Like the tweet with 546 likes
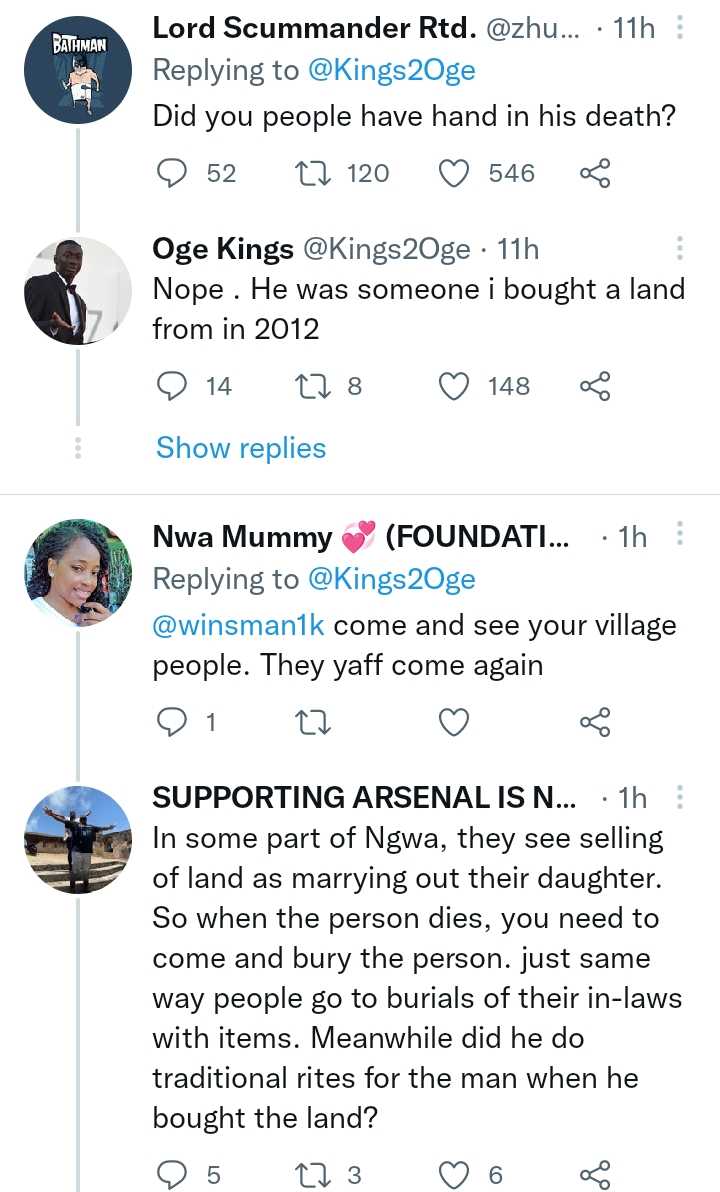The height and width of the screenshot is (1192, 720). [455, 174]
